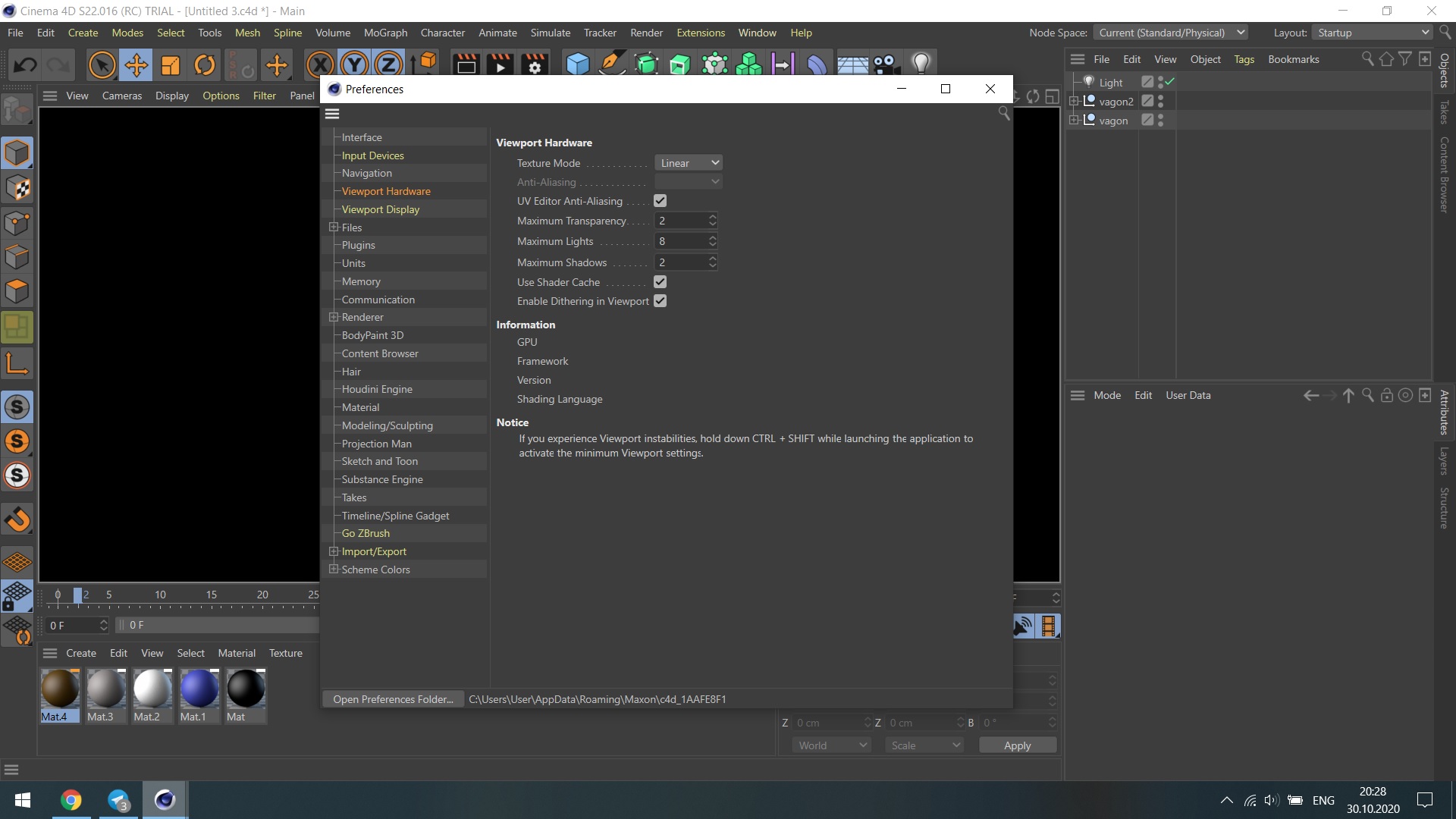1456x819 pixels.
Task: Click Open Preferences Folder button
Action: click(x=393, y=699)
